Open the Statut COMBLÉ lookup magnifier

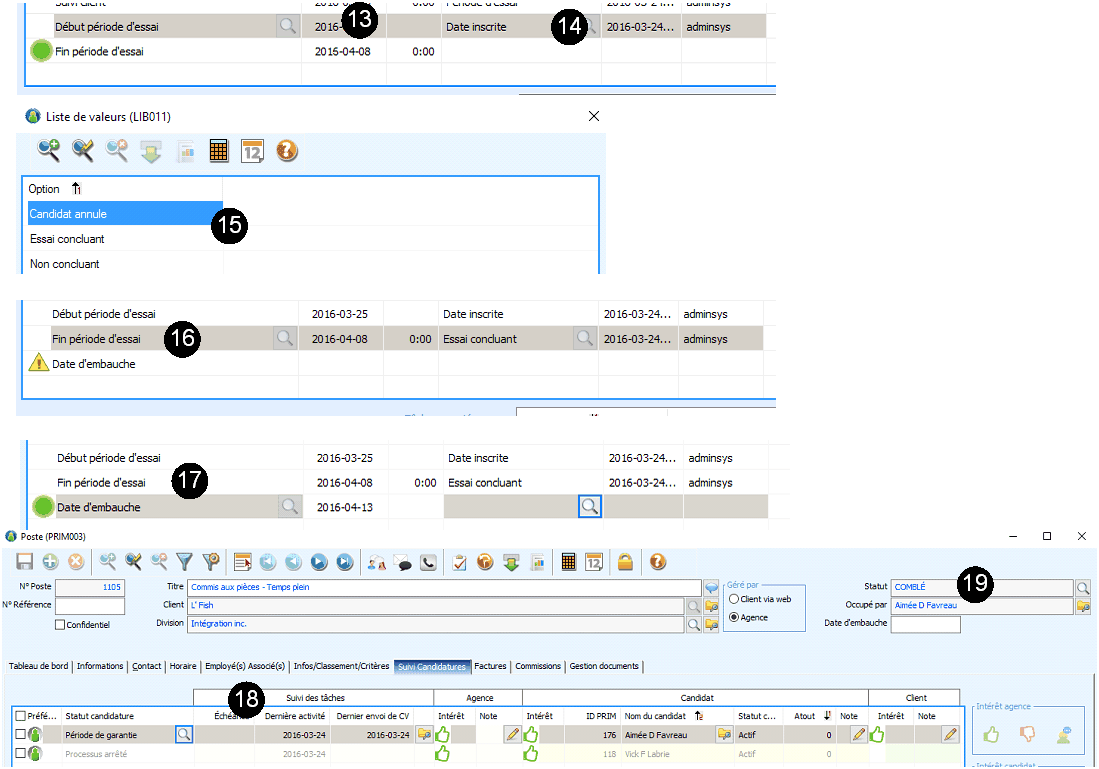[1082, 588]
